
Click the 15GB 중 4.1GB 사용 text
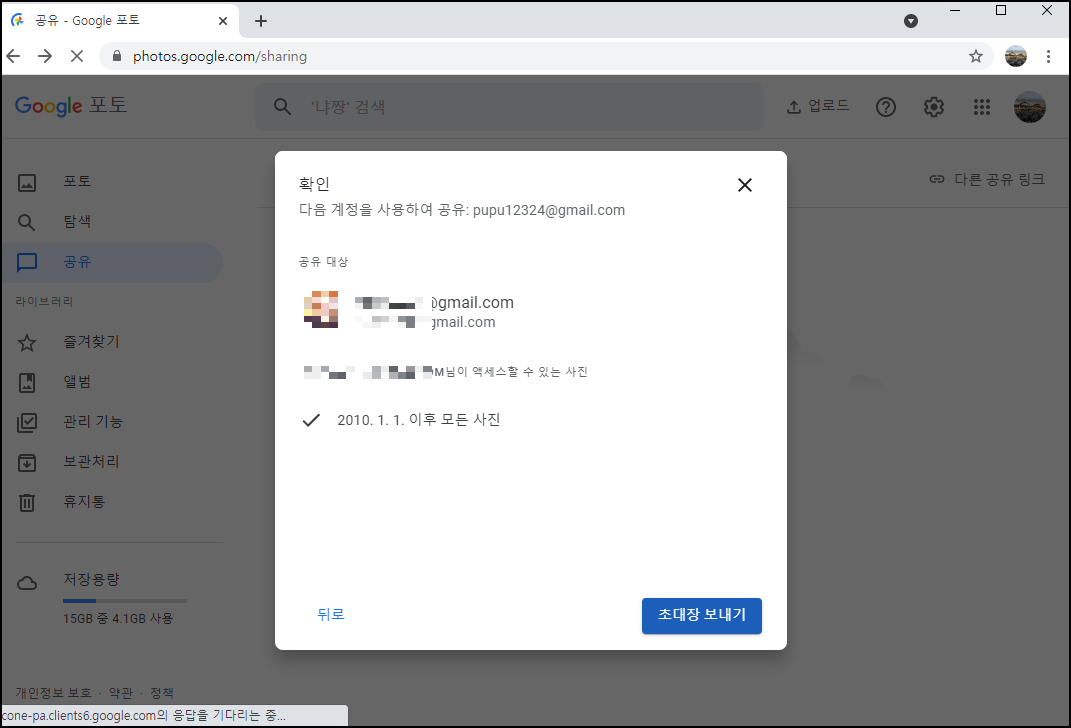(118, 619)
